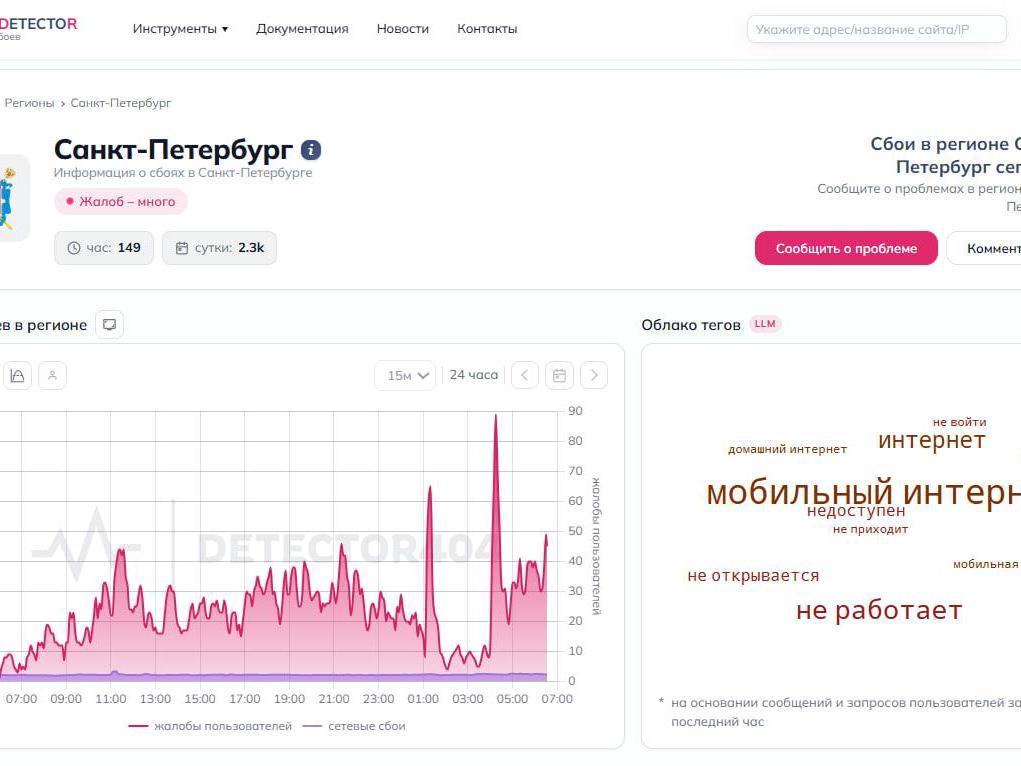
Task: Toggle сетевые сбои legend series
Action: [354, 726]
